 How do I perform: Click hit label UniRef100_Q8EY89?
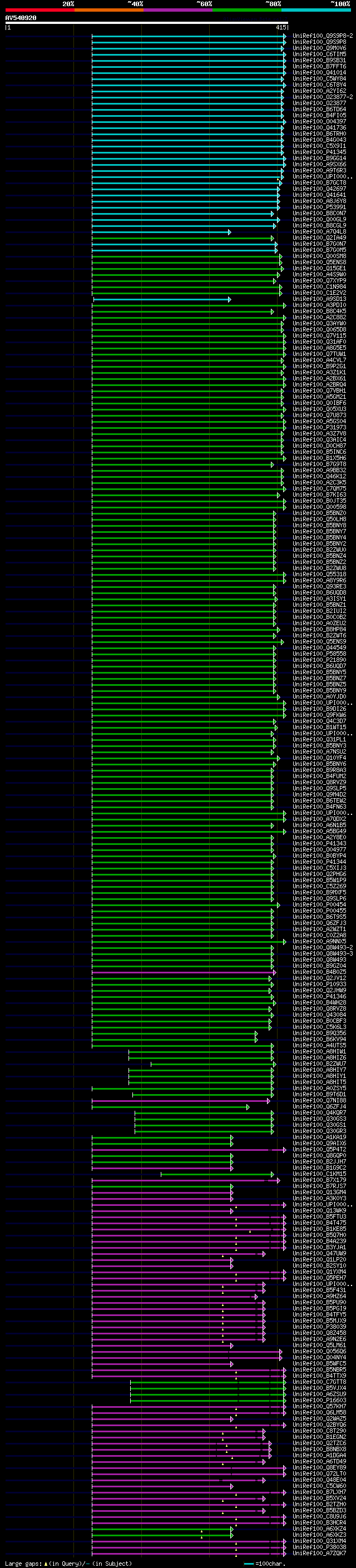coord(319,1467)
